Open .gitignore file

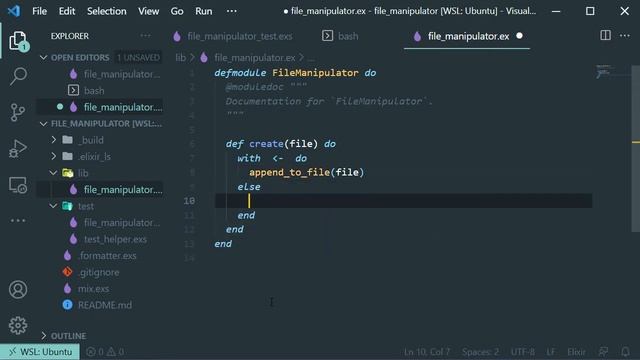[x=98, y=272]
